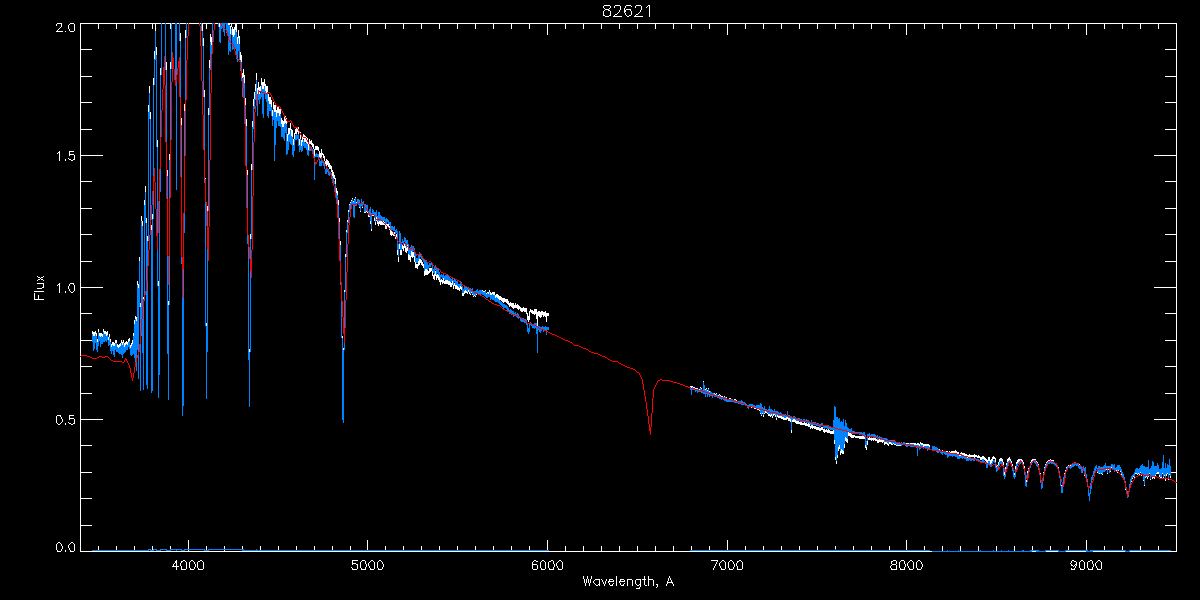Click the x-axis tick label 7000
The image size is (1200, 600).
(727, 564)
